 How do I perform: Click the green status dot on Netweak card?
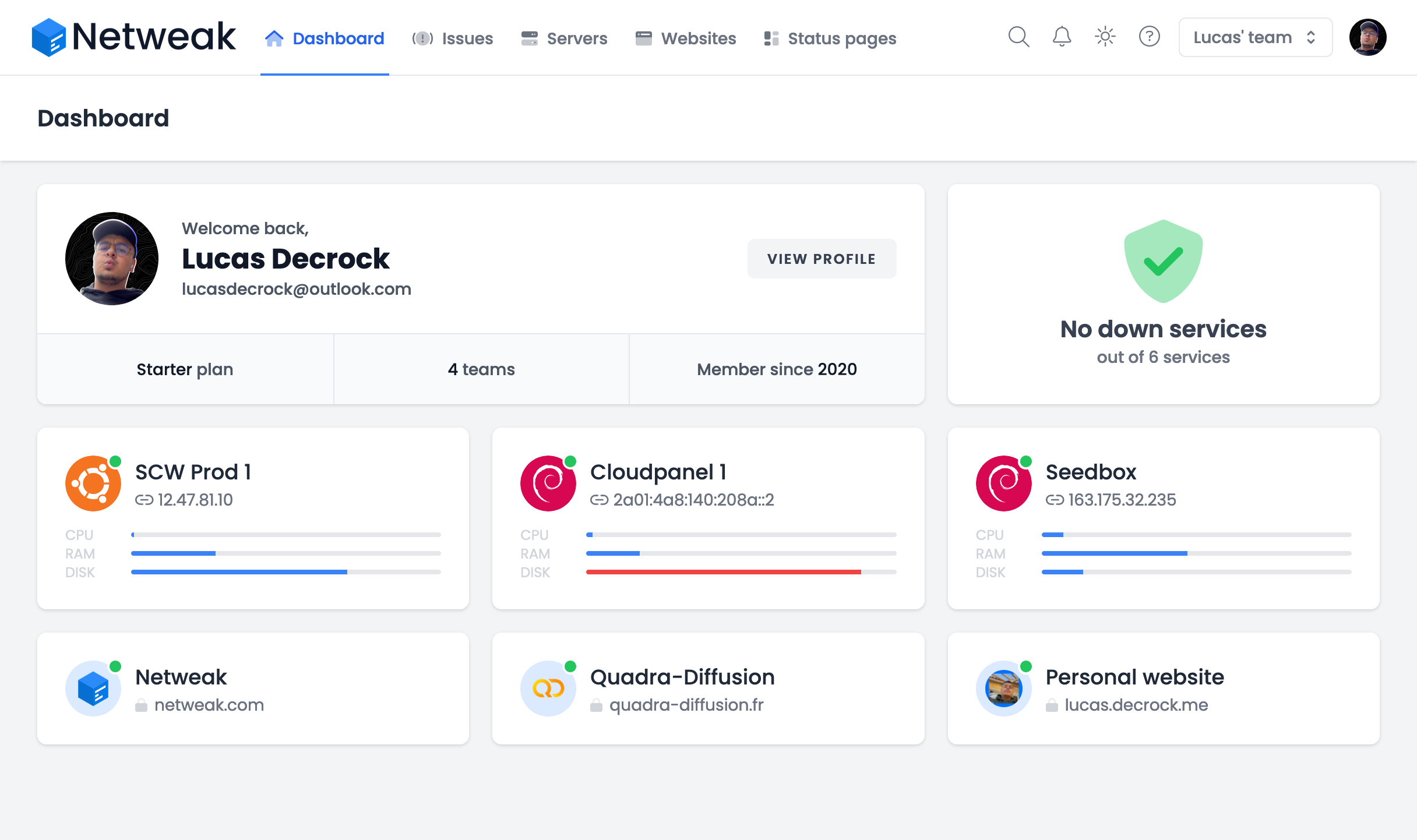[115, 665]
